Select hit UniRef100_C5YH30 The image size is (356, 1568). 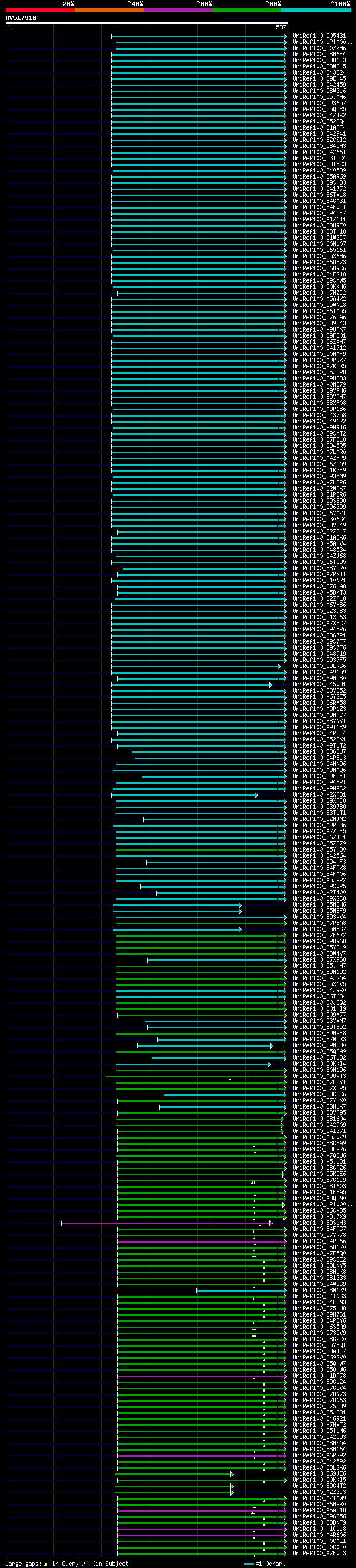(319, 850)
